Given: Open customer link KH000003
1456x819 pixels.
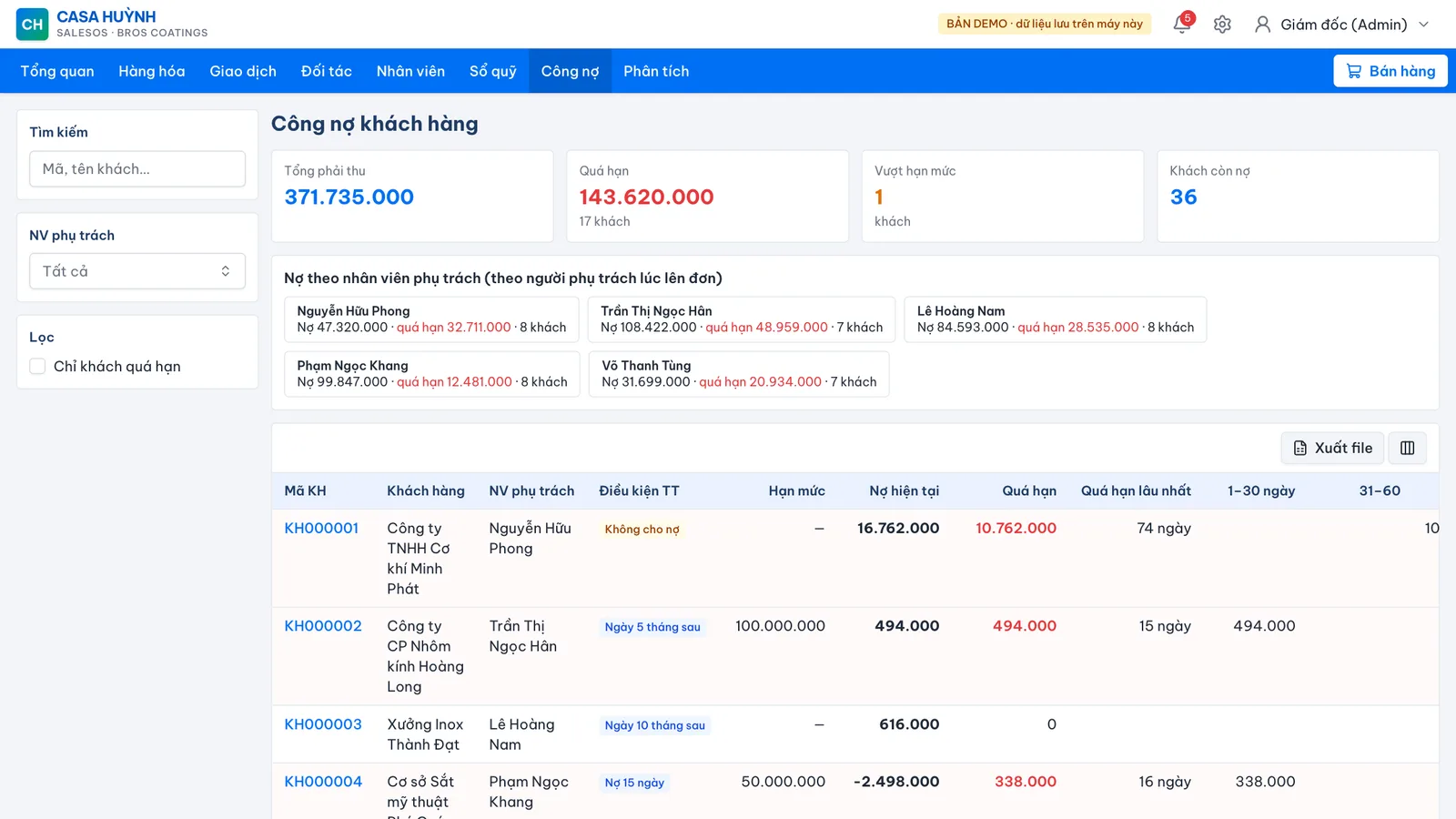Looking at the screenshot, I should click(323, 724).
